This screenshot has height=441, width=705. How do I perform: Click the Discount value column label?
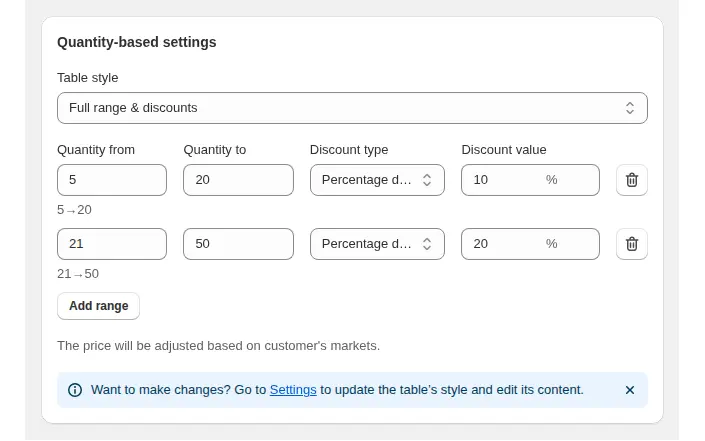click(504, 150)
